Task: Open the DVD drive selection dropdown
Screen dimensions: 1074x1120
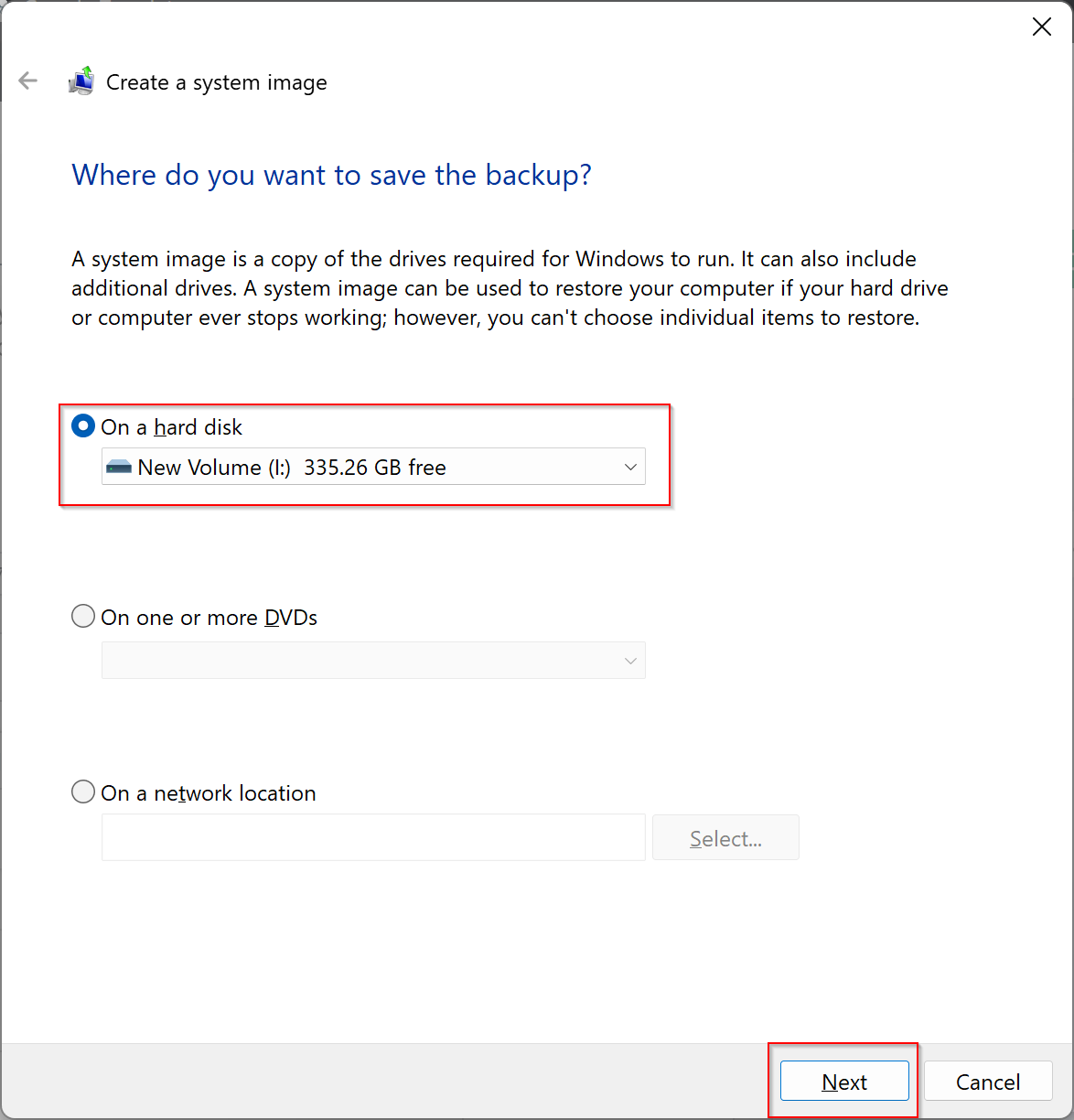Action: (373, 660)
